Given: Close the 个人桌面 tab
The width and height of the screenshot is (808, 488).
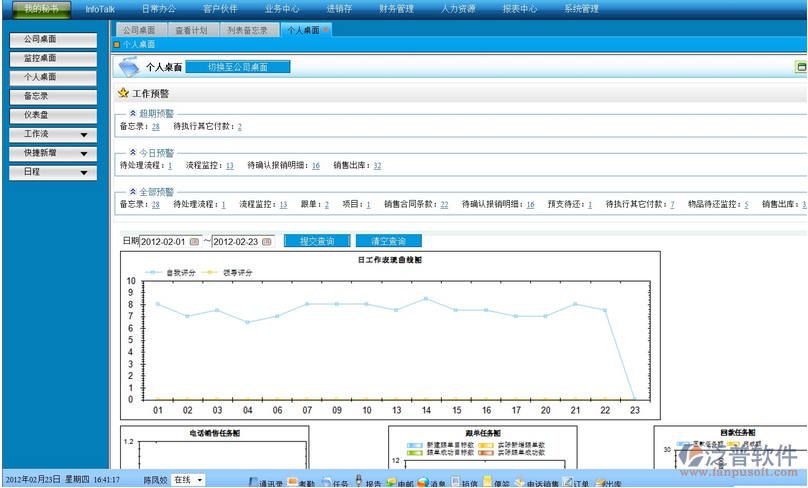Looking at the screenshot, I should tap(325, 31).
